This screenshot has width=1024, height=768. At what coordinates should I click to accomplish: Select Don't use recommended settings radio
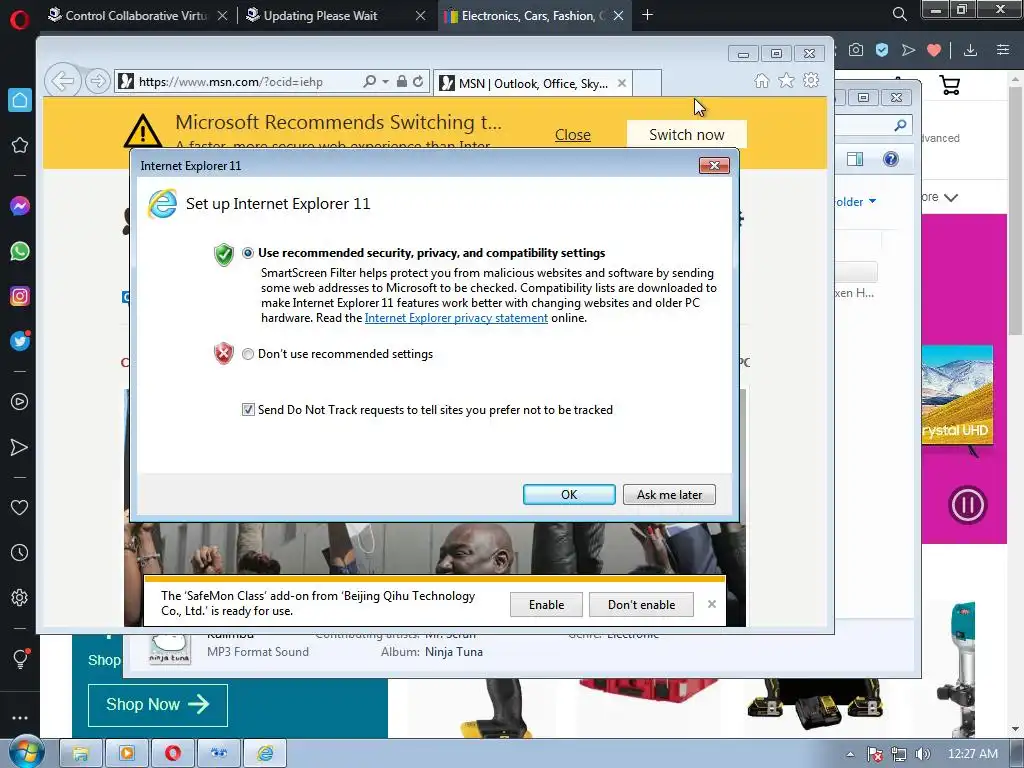coord(248,354)
